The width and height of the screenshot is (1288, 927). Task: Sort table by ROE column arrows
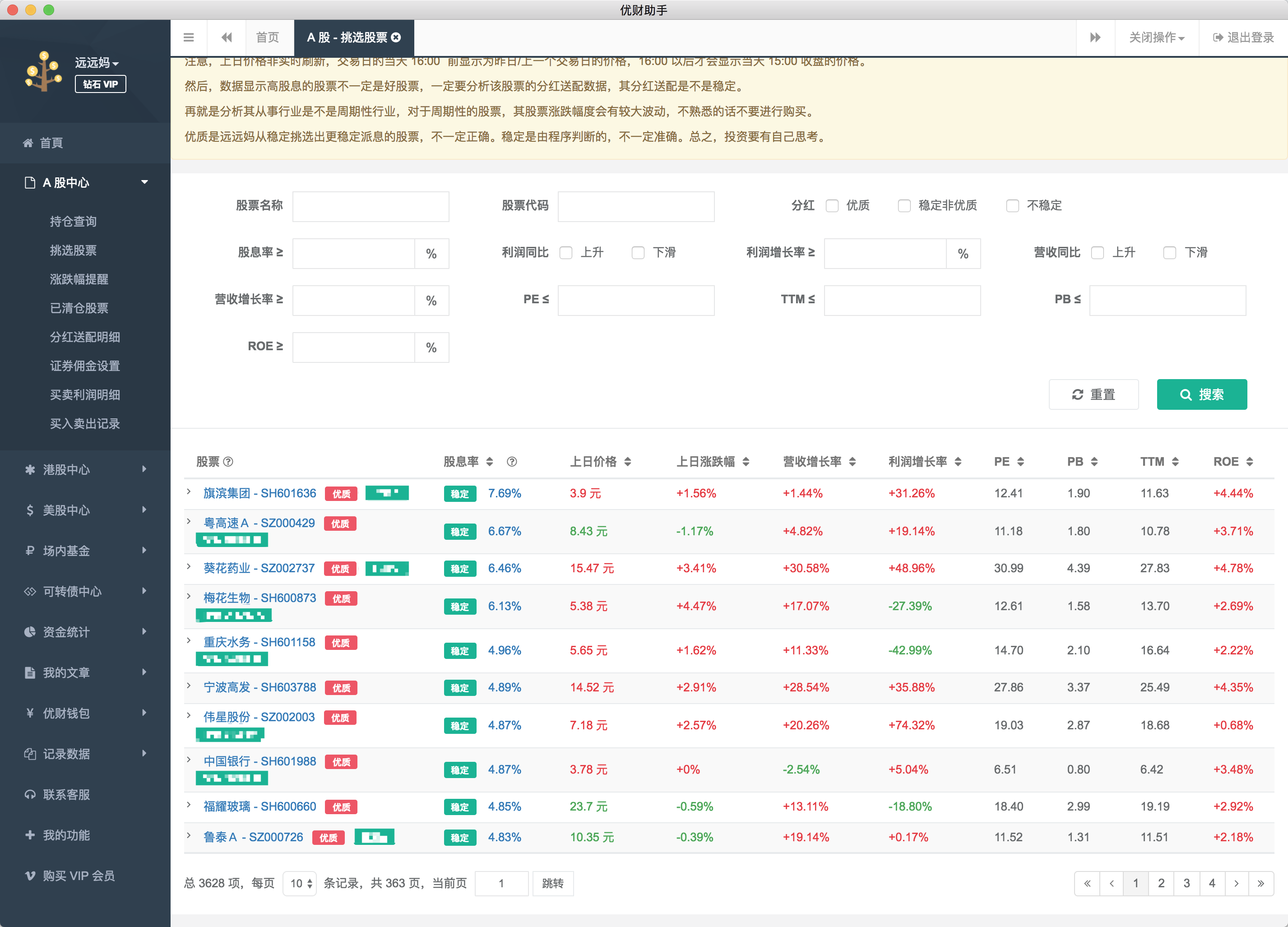point(1249,462)
